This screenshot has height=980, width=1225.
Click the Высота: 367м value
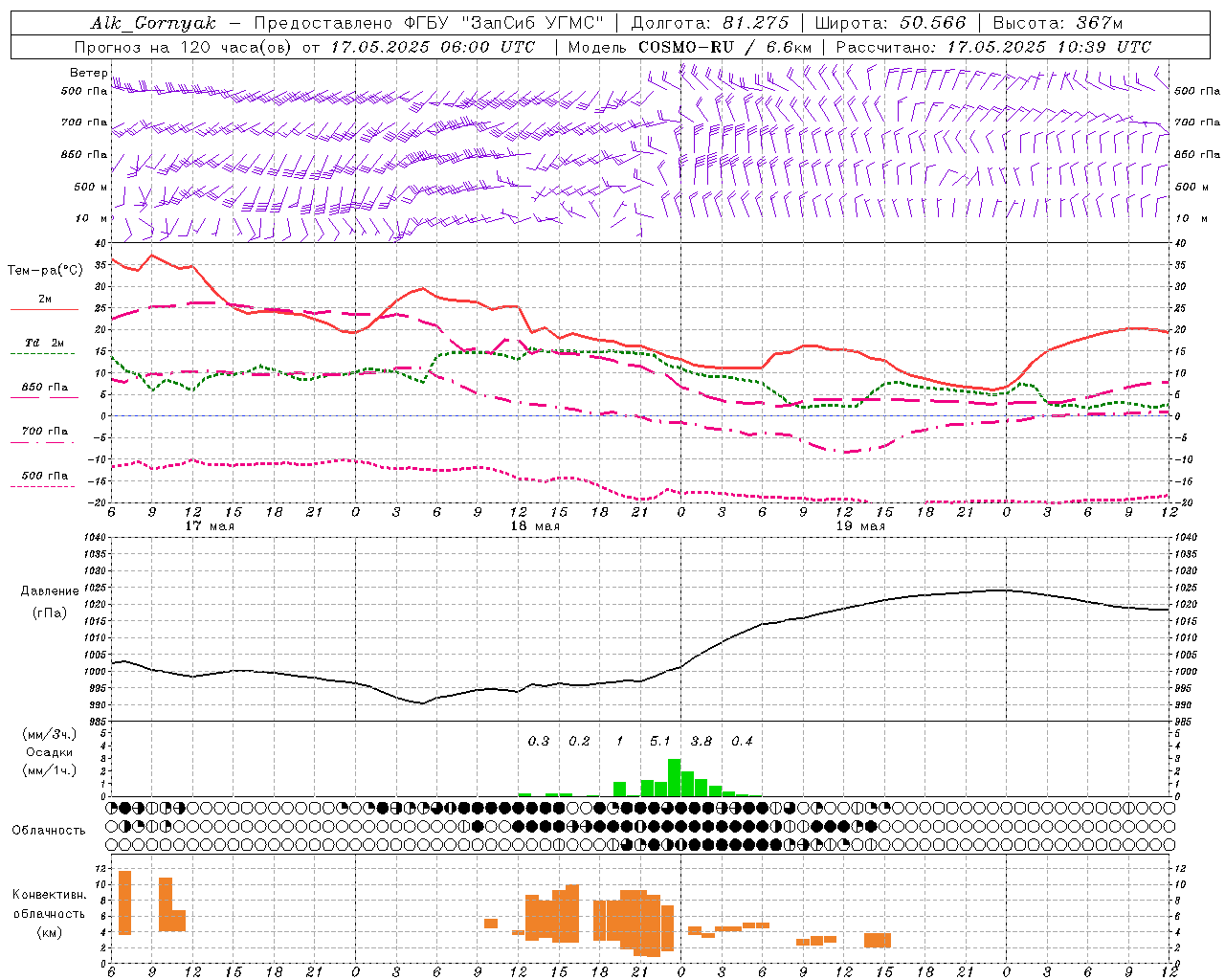[1058, 23]
